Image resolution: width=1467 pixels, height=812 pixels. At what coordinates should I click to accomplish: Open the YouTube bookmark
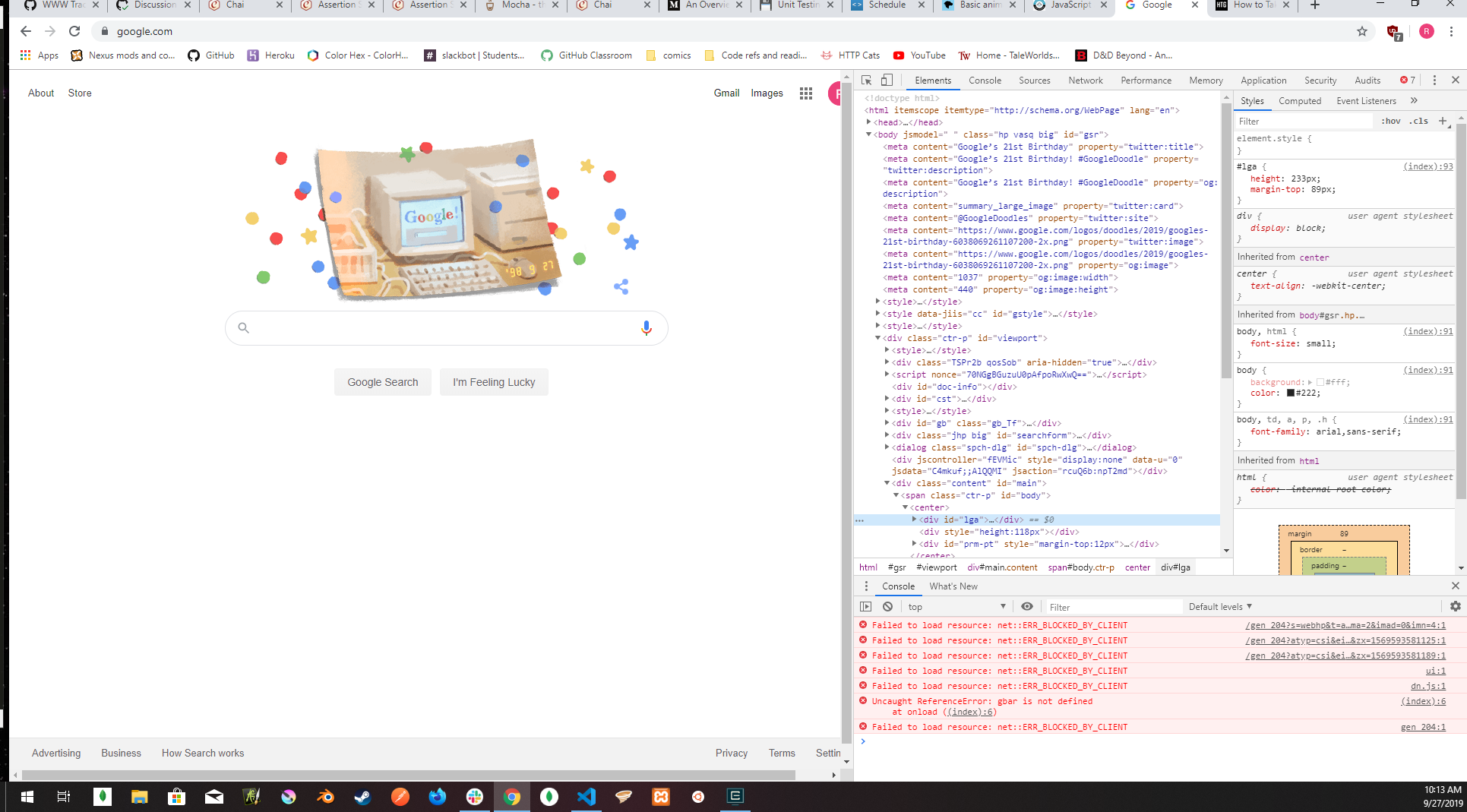[x=919, y=55]
